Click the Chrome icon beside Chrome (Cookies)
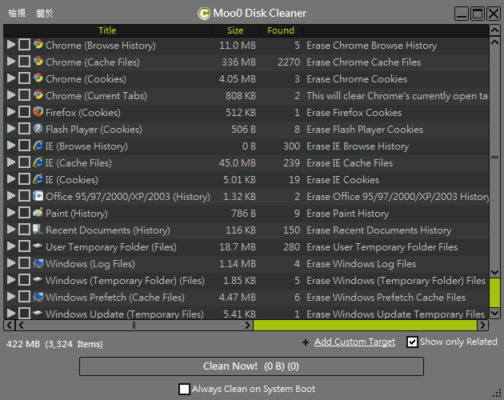 [x=38, y=78]
